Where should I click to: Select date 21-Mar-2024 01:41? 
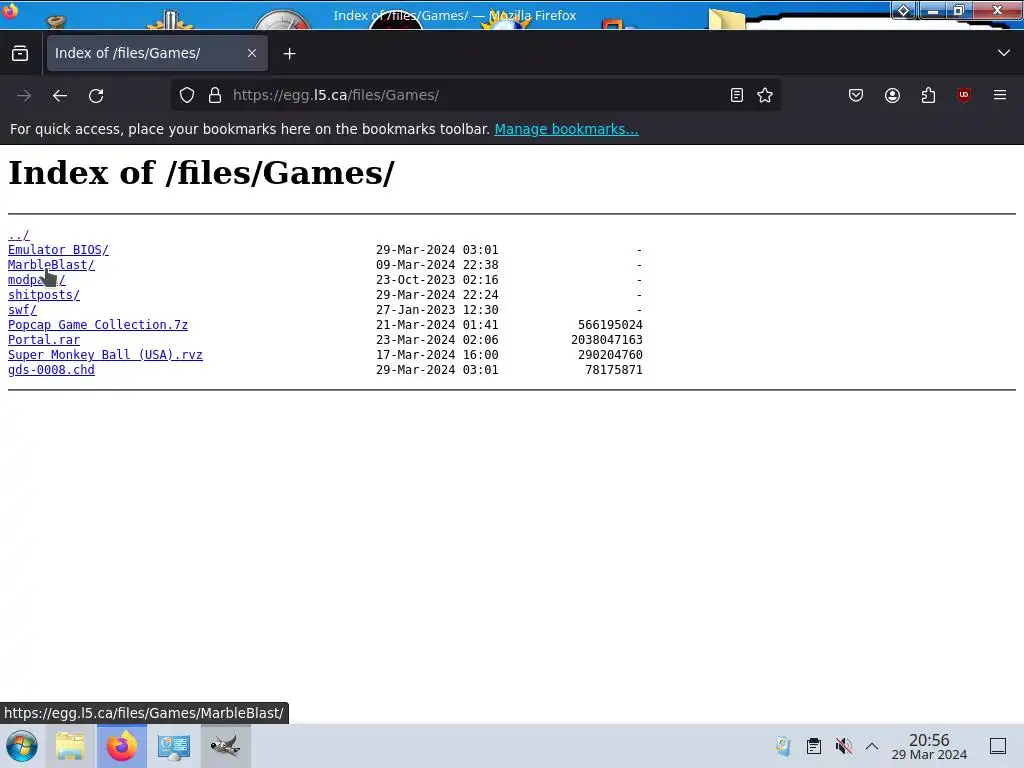pyautogui.click(x=437, y=325)
